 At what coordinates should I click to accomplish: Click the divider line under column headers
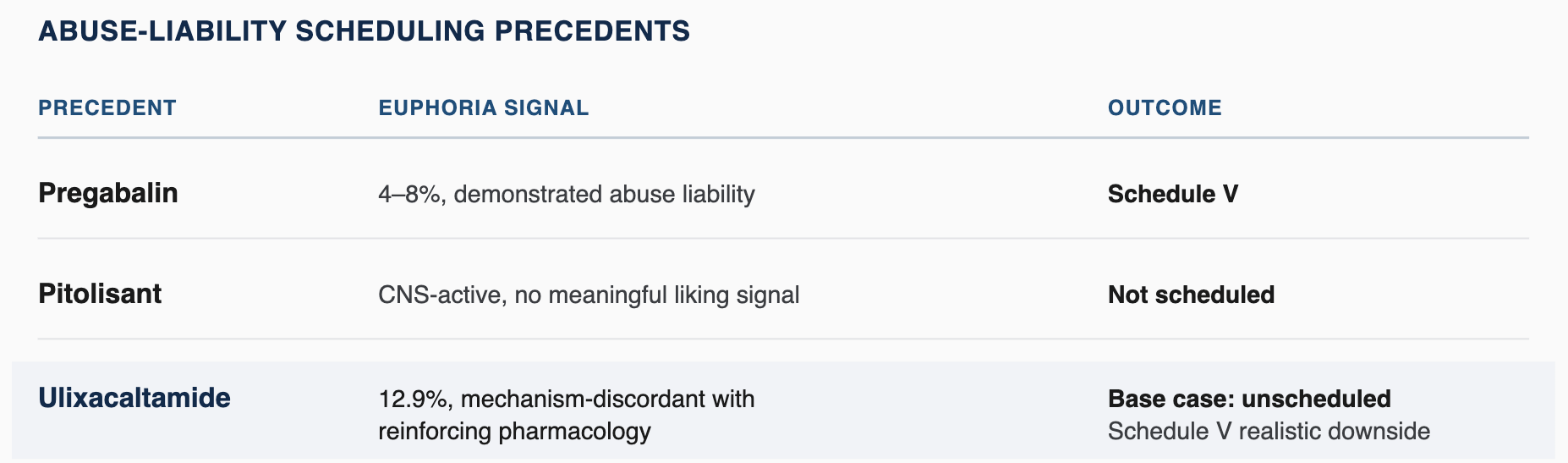point(783,137)
